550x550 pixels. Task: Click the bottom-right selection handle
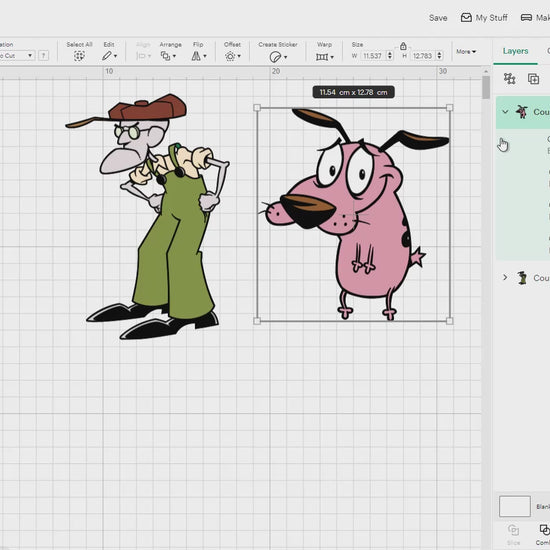click(449, 321)
